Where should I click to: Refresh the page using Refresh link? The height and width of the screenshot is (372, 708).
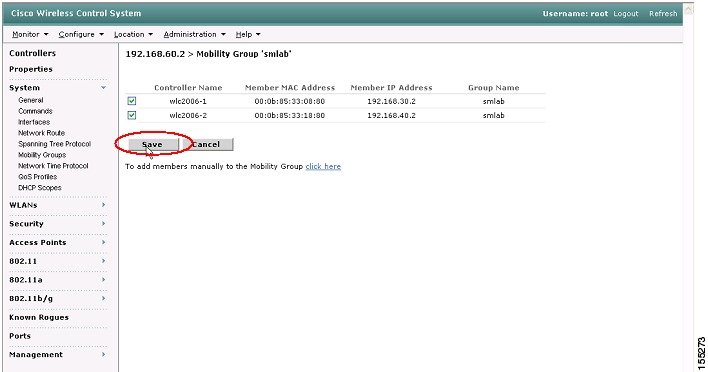(x=663, y=14)
